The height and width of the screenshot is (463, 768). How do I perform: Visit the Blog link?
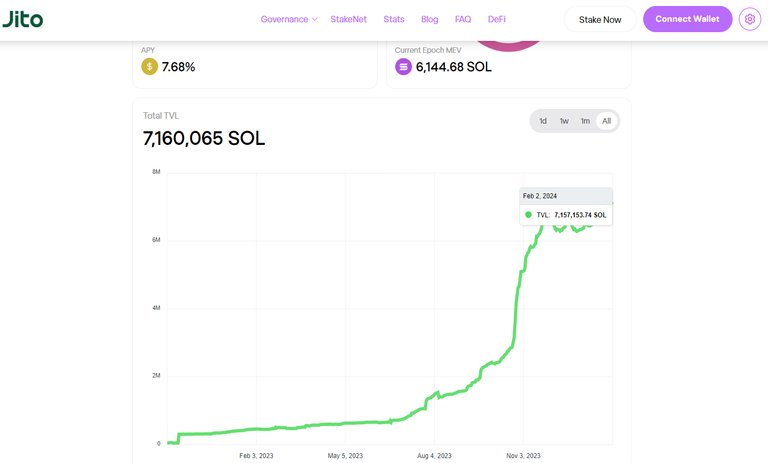point(430,19)
